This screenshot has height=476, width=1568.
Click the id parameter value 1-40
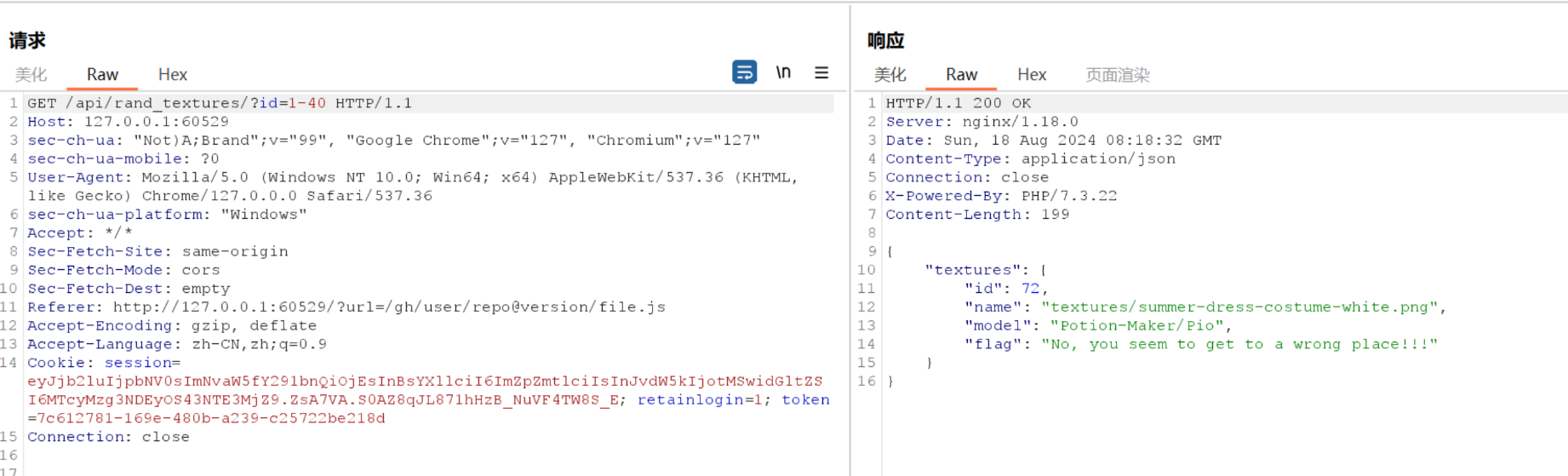click(x=306, y=103)
